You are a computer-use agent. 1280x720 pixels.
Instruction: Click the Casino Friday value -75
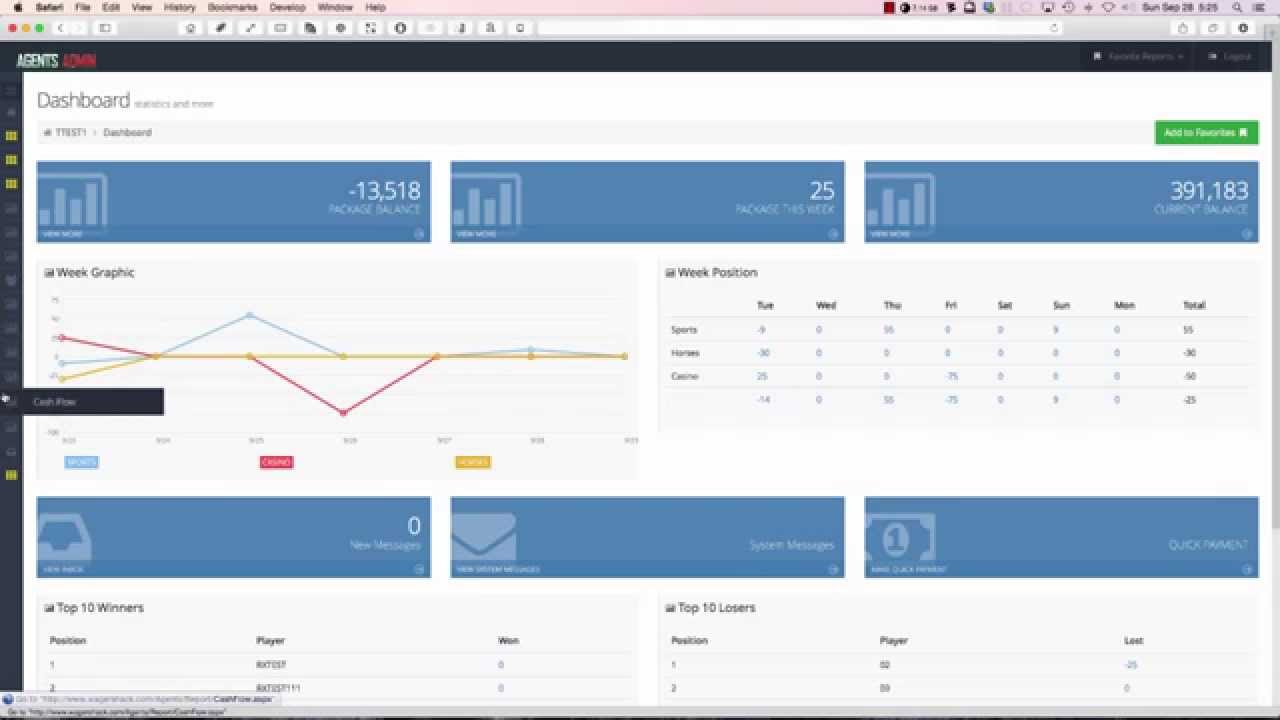(952, 376)
